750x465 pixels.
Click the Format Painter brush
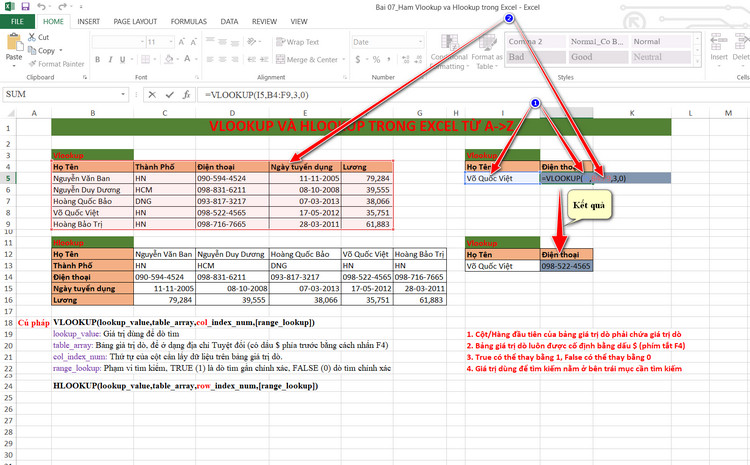coord(33,64)
